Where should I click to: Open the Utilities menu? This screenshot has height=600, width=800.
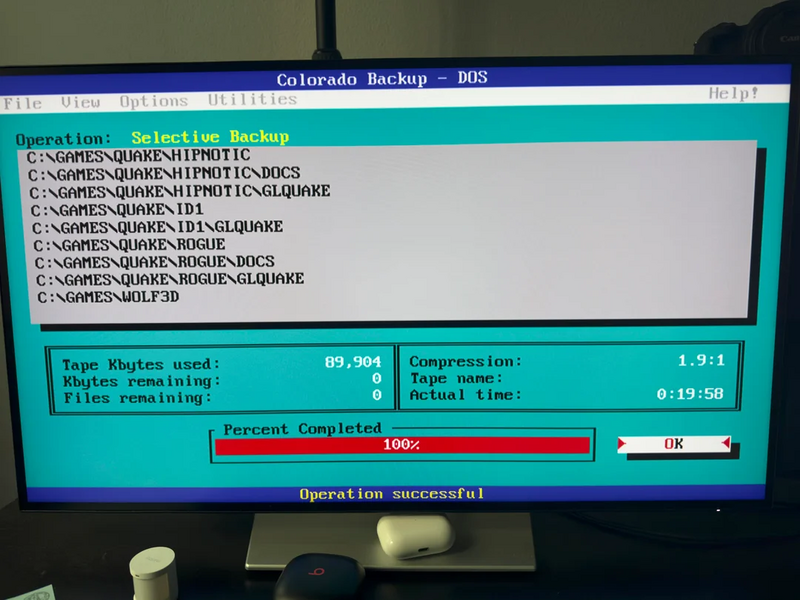coord(252,99)
